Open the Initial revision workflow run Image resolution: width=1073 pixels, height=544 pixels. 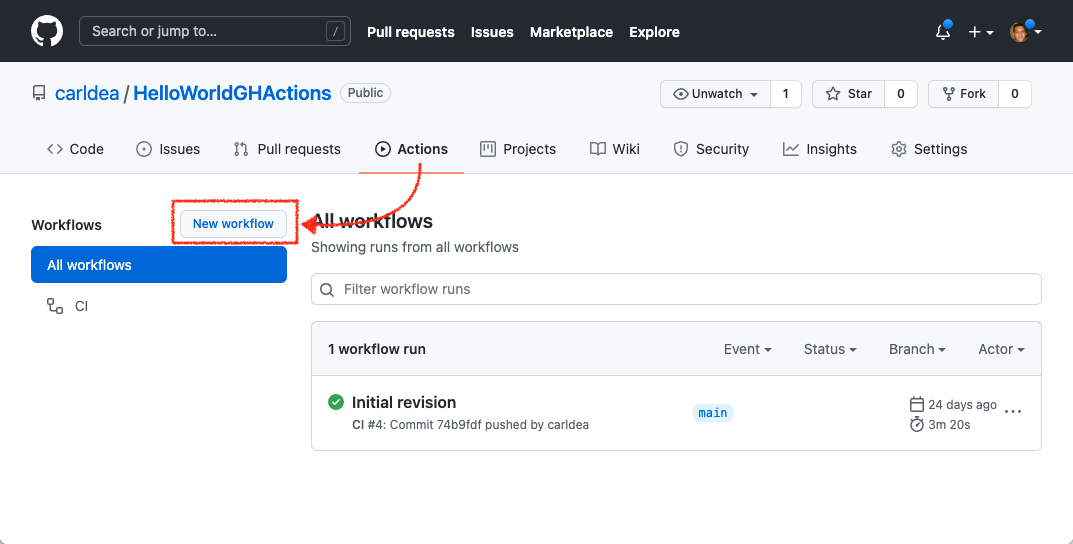(404, 402)
